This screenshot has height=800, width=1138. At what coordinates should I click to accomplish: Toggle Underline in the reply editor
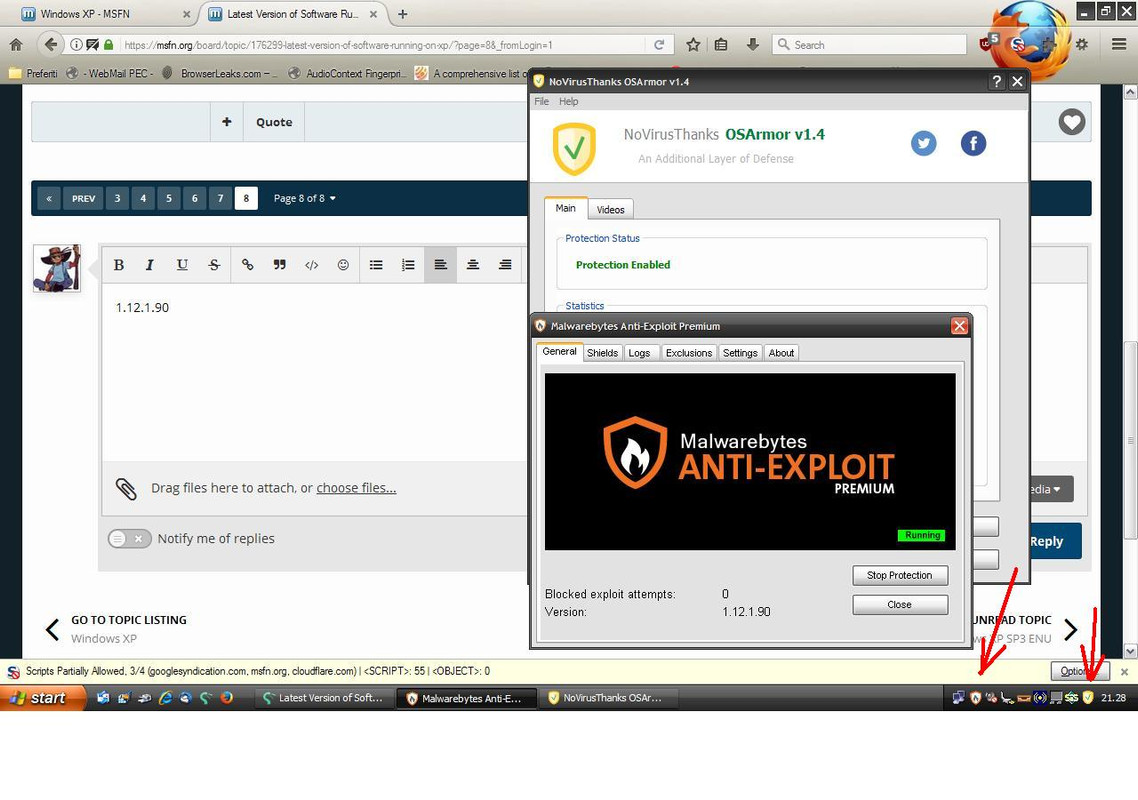[182, 265]
